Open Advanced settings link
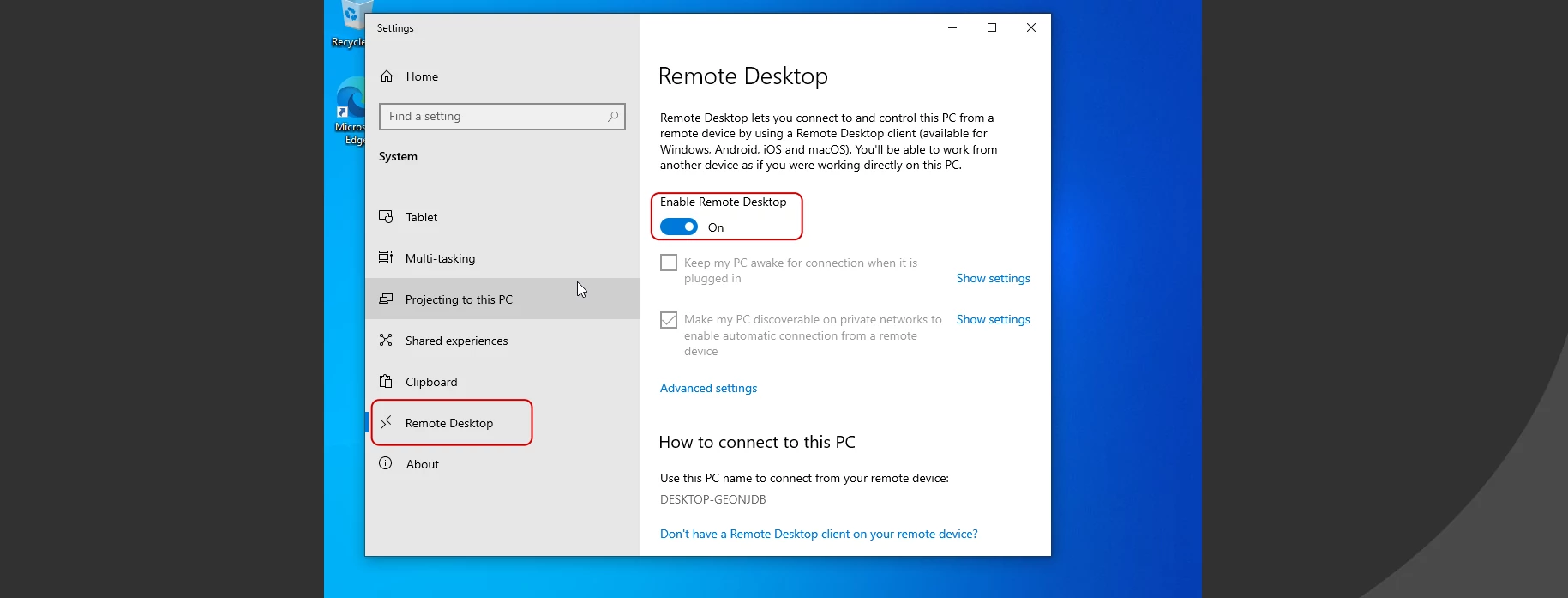 click(x=708, y=388)
